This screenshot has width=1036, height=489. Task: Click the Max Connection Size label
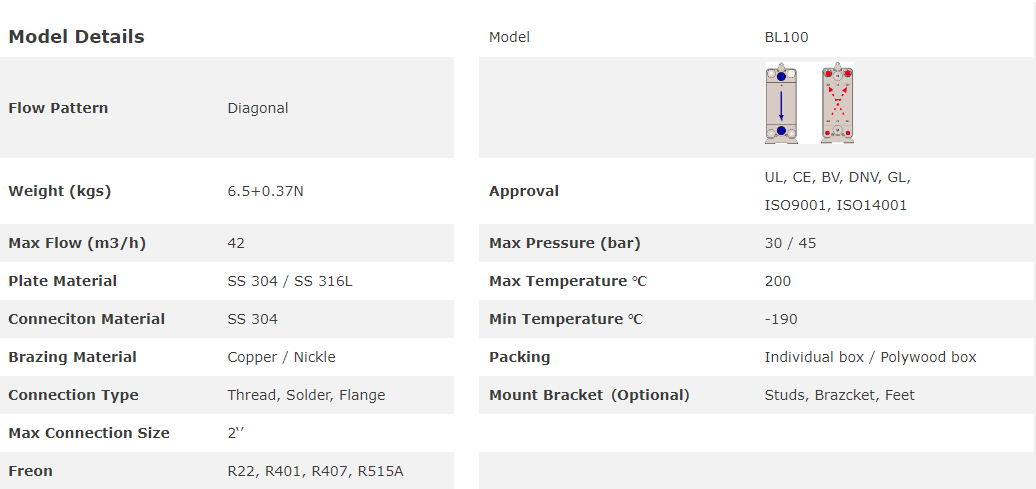click(89, 433)
